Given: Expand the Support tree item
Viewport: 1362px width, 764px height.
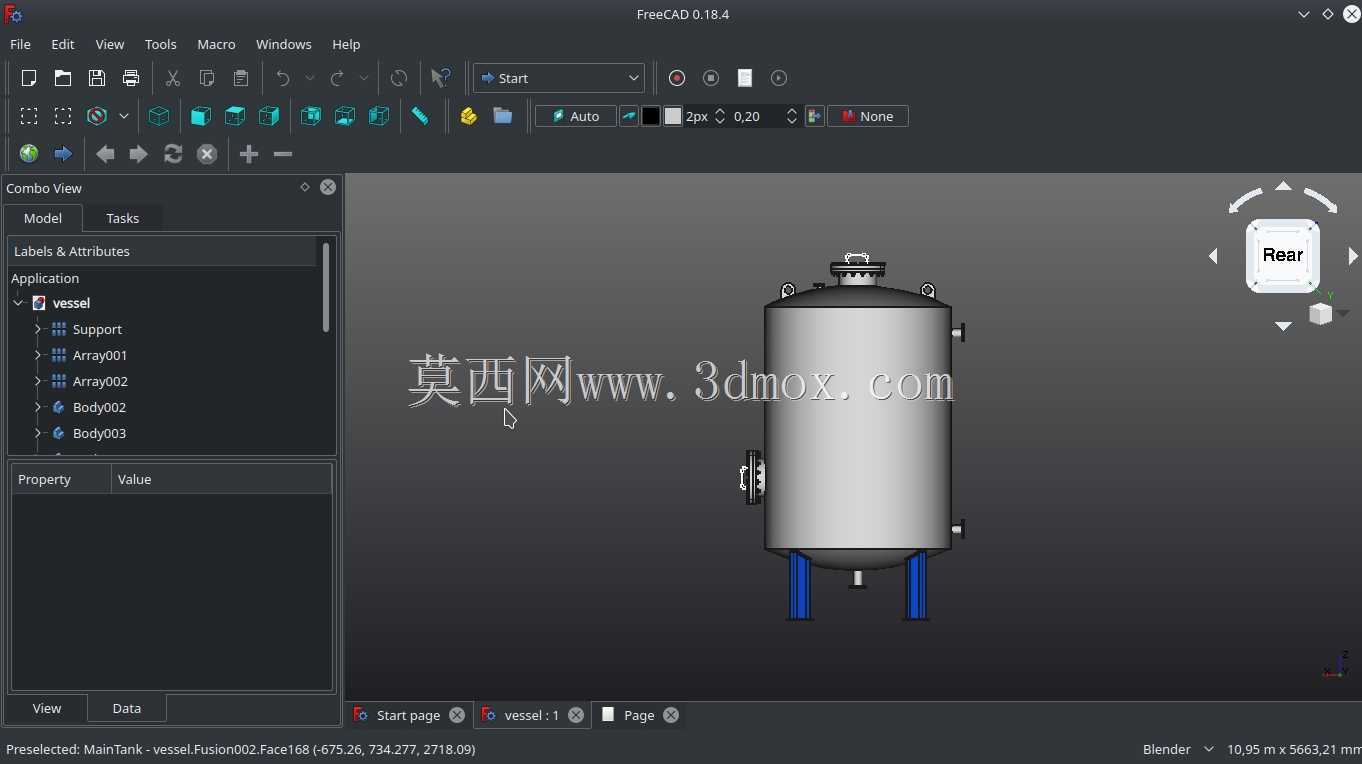Looking at the screenshot, I should 38,329.
